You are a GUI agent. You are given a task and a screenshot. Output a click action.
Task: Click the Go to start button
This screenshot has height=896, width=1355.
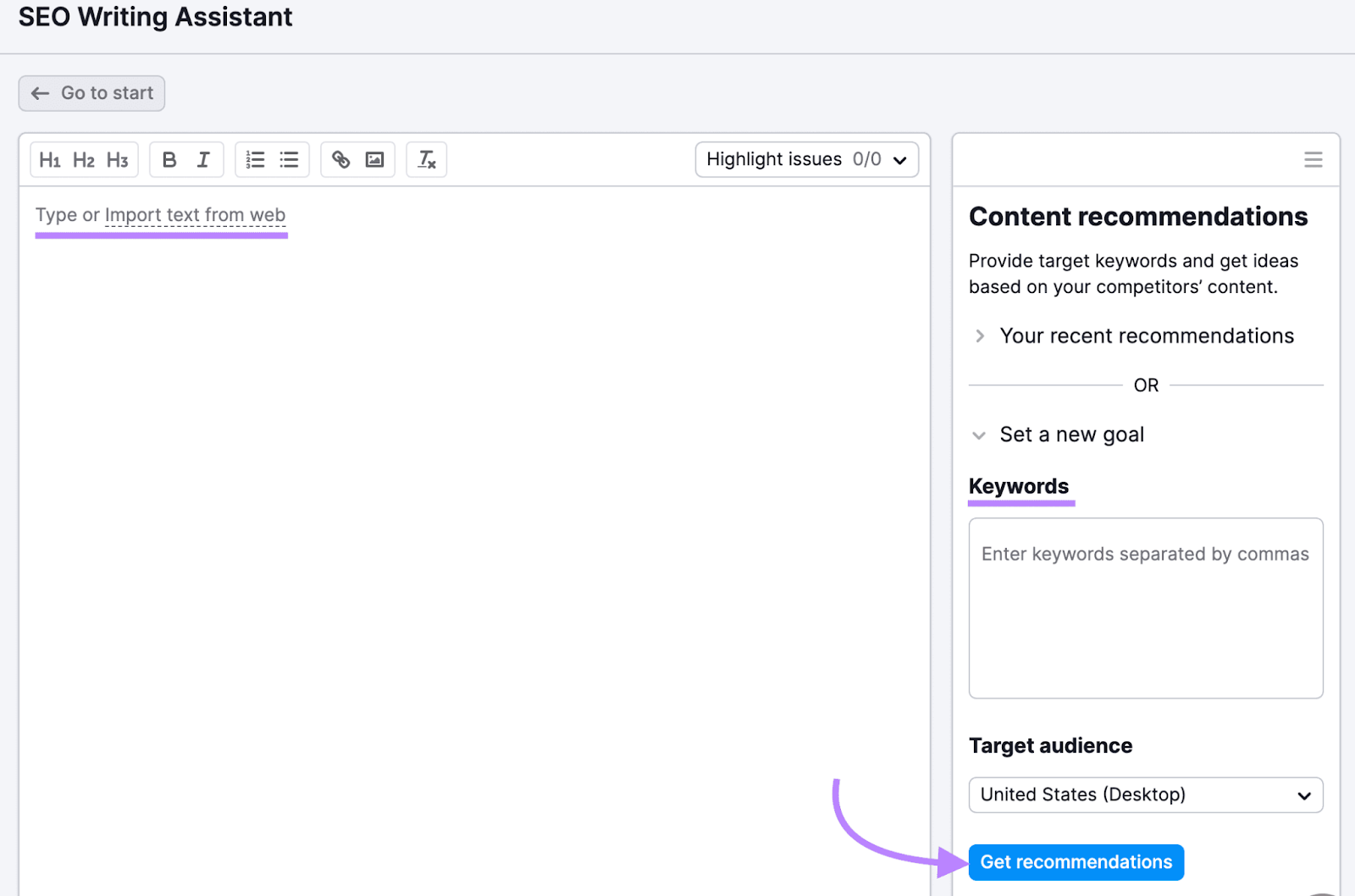[x=91, y=93]
